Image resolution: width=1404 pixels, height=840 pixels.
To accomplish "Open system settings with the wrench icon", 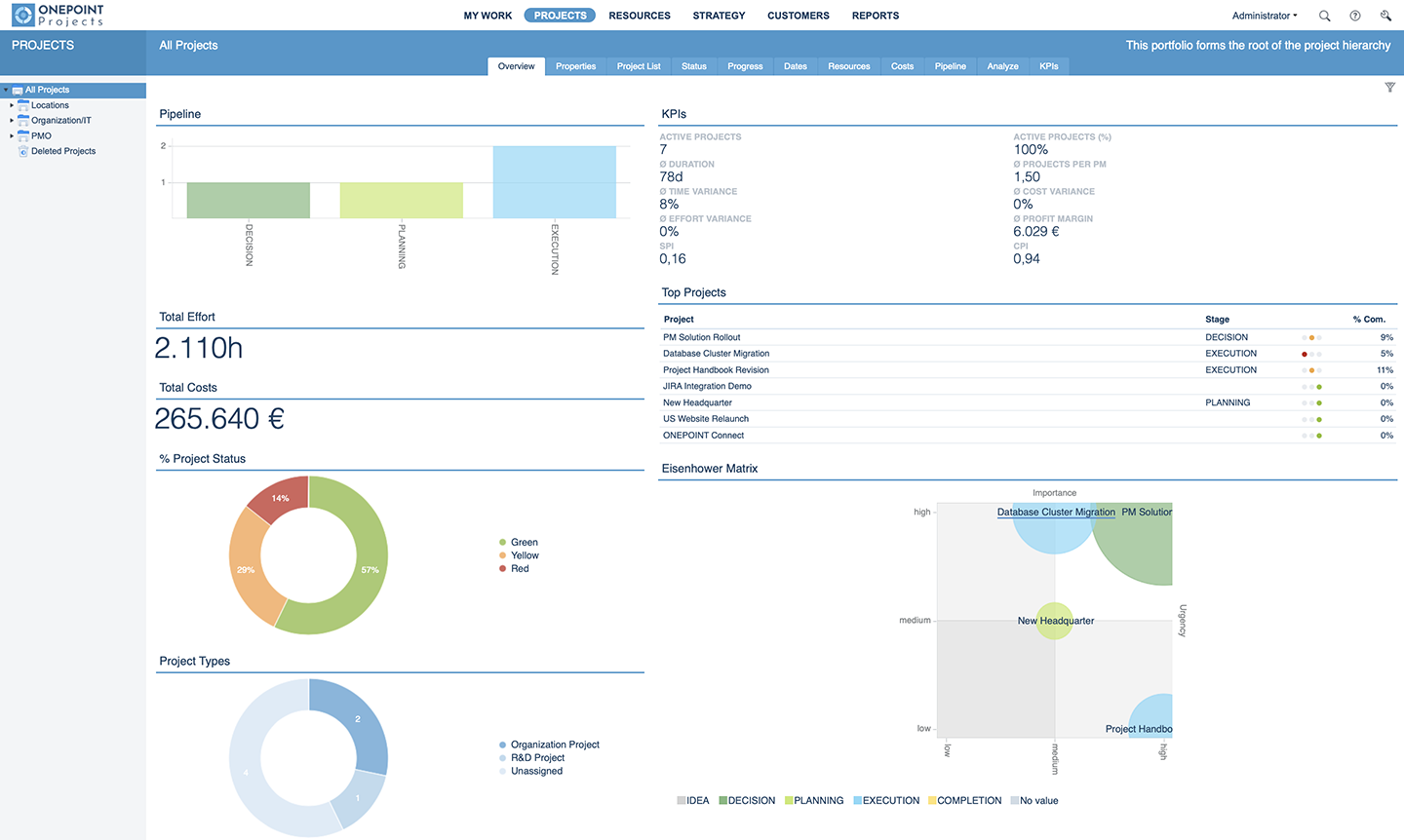I will (x=1385, y=16).
